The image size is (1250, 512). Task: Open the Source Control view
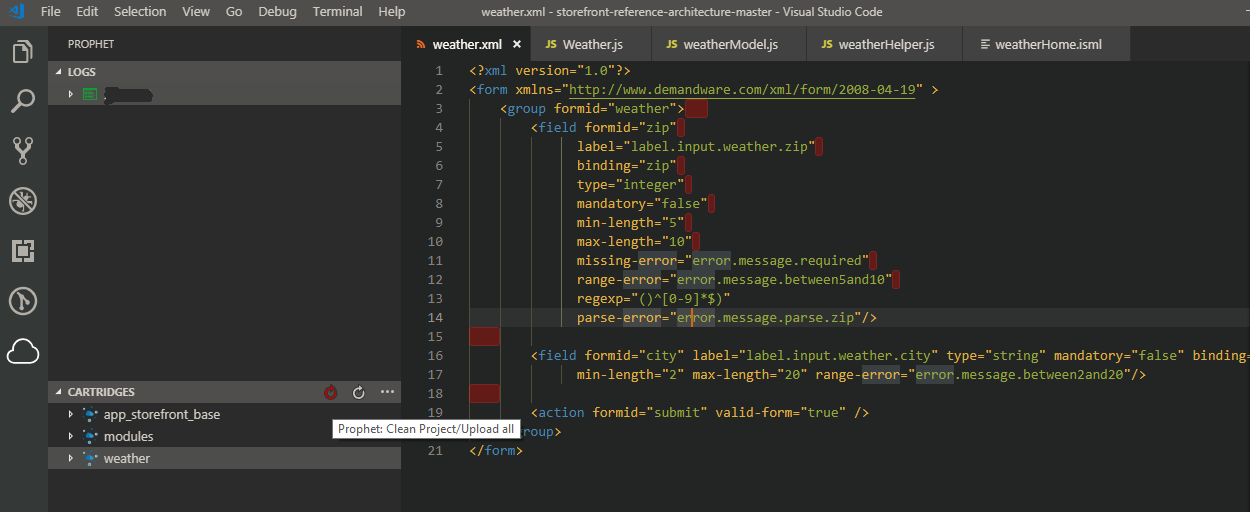[x=23, y=151]
